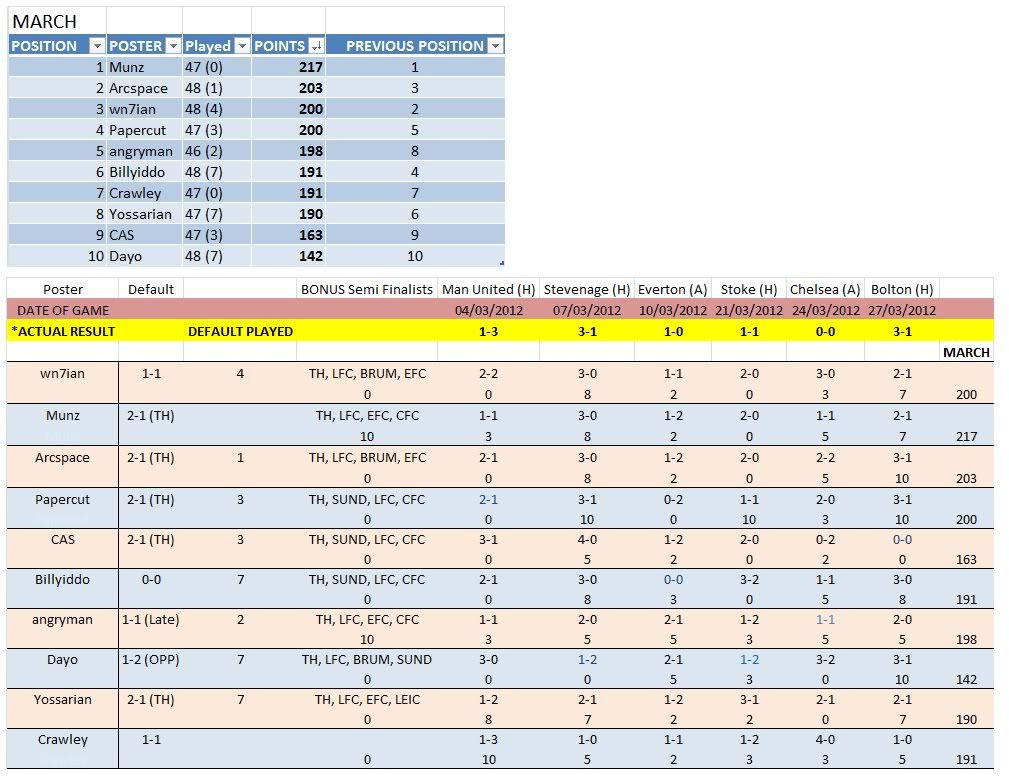Select actual result 1-3 under Man United
Image resolution: width=1009 pixels, height=784 pixels.
(488, 331)
